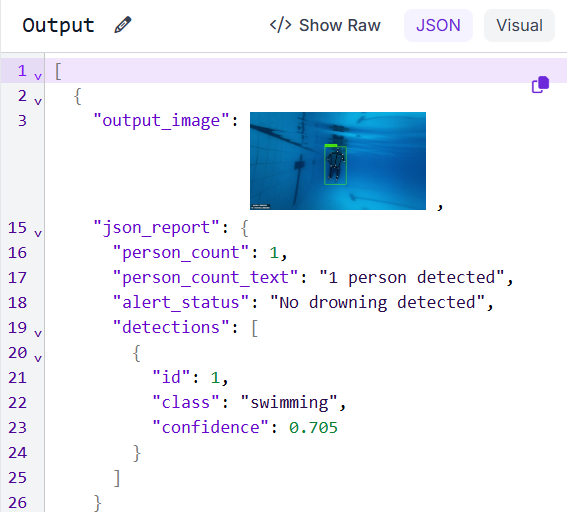Viewport: 567px width, 512px height.
Task: Collapse the detections array at line 19
Action: [38, 333]
